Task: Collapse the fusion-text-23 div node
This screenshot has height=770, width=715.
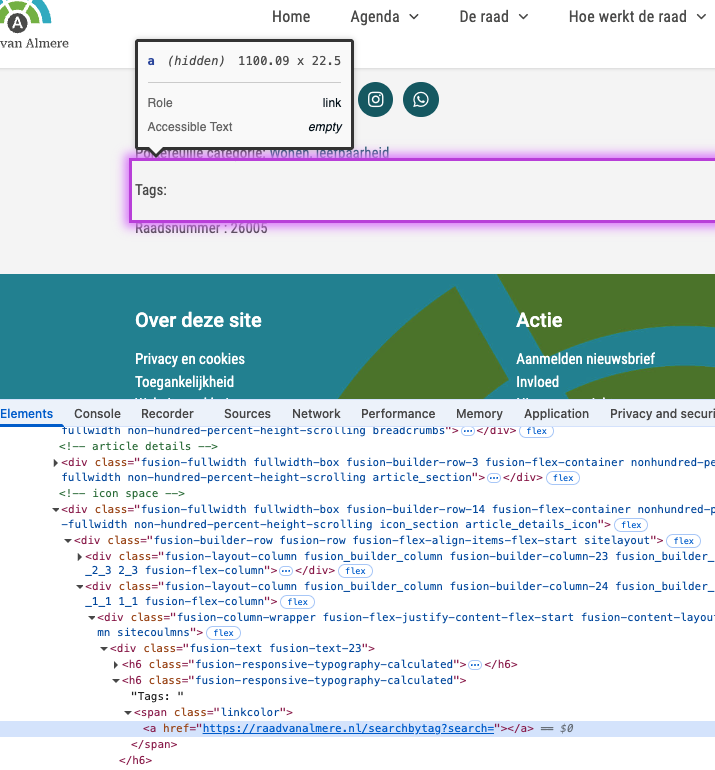Action: pyautogui.click(x=104, y=649)
